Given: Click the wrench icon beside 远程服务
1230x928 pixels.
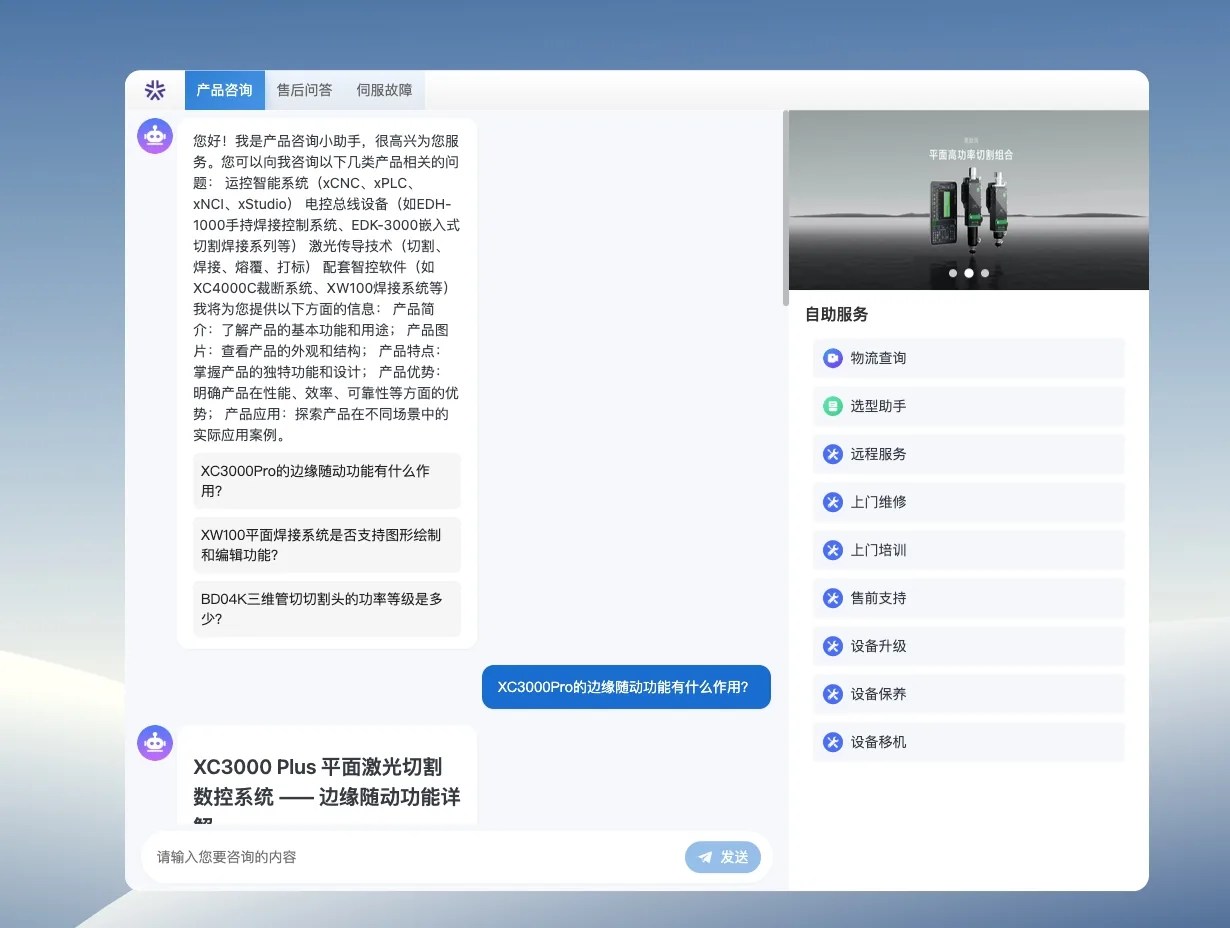Looking at the screenshot, I should (x=833, y=454).
